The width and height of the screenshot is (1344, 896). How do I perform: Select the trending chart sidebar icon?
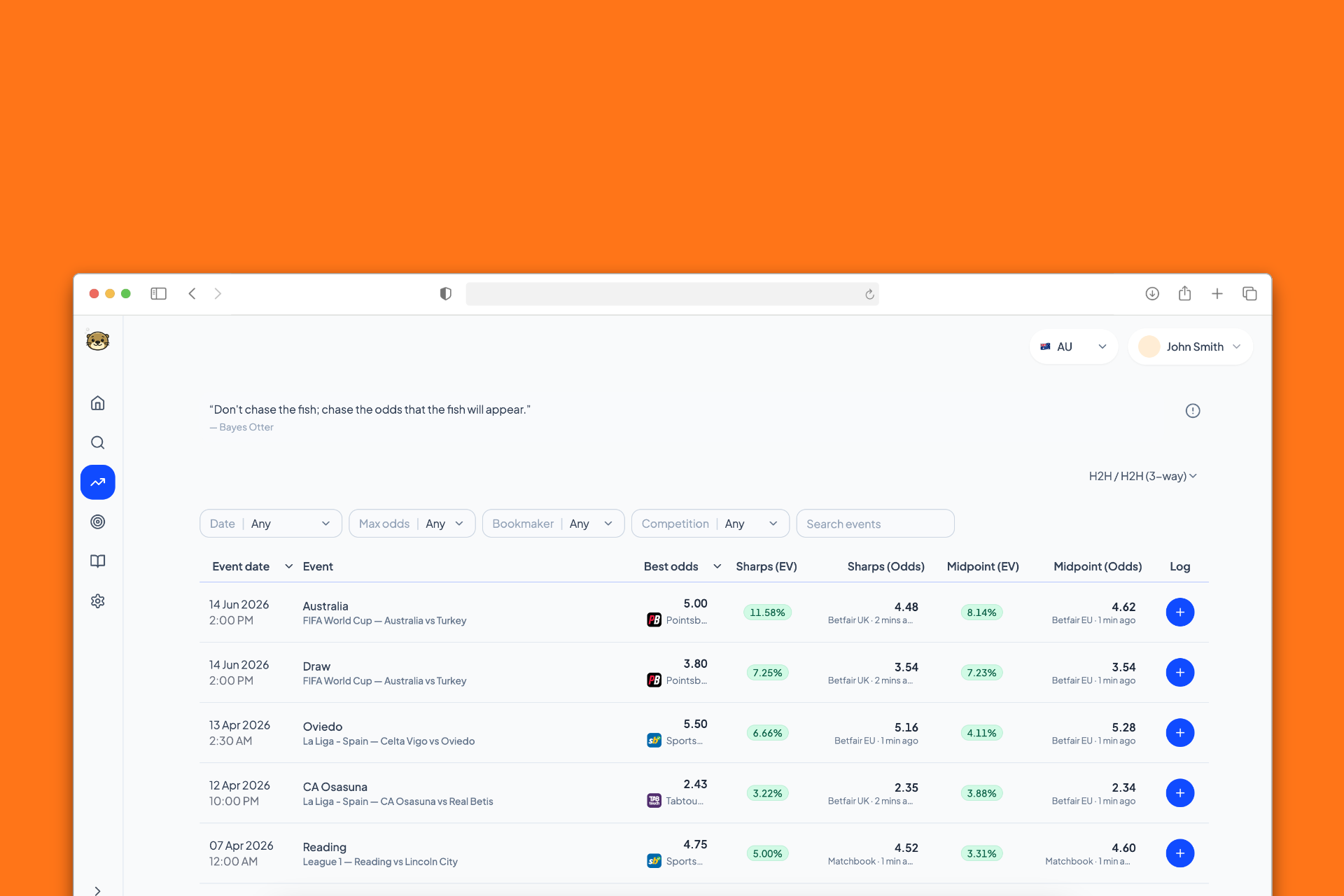pyautogui.click(x=98, y=482)
